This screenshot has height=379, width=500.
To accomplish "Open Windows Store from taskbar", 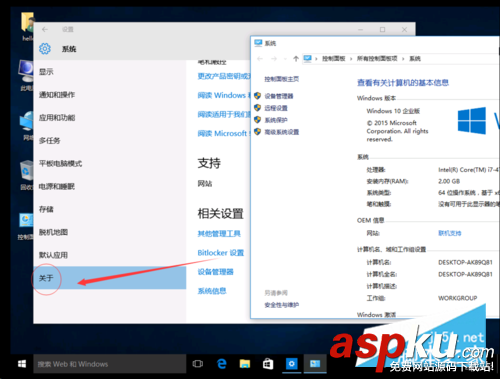I will click(268, 364).
